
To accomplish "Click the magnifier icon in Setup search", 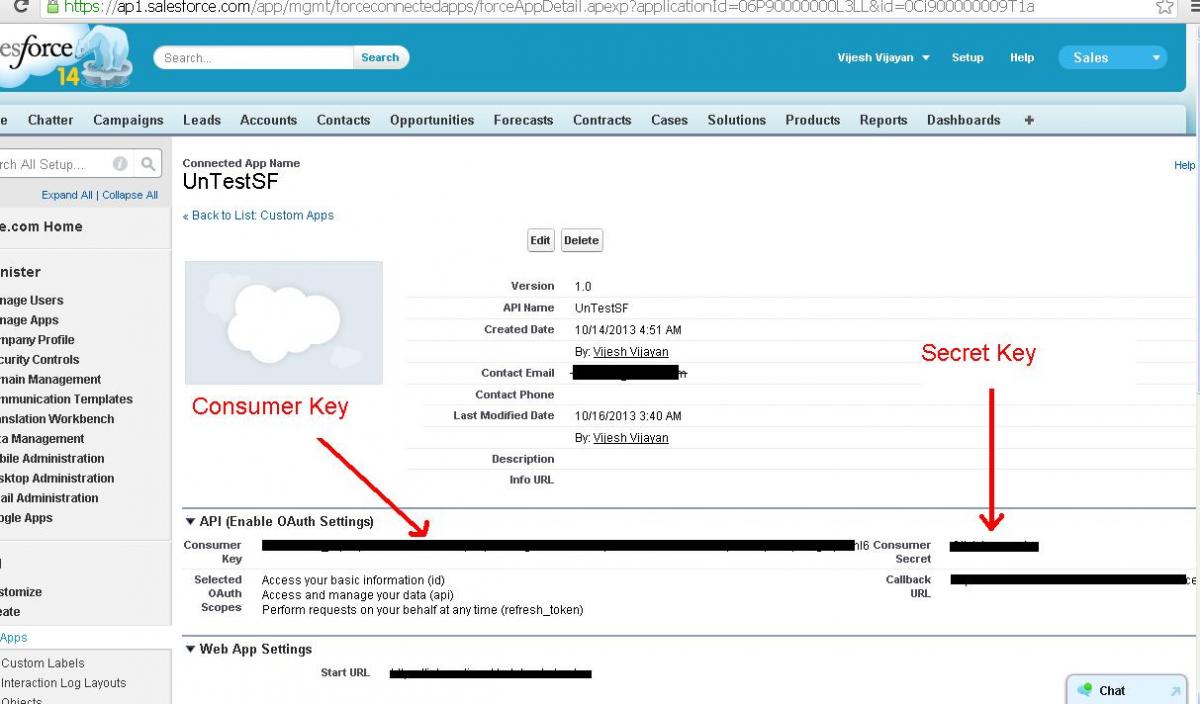I will (x=148, y=164).
